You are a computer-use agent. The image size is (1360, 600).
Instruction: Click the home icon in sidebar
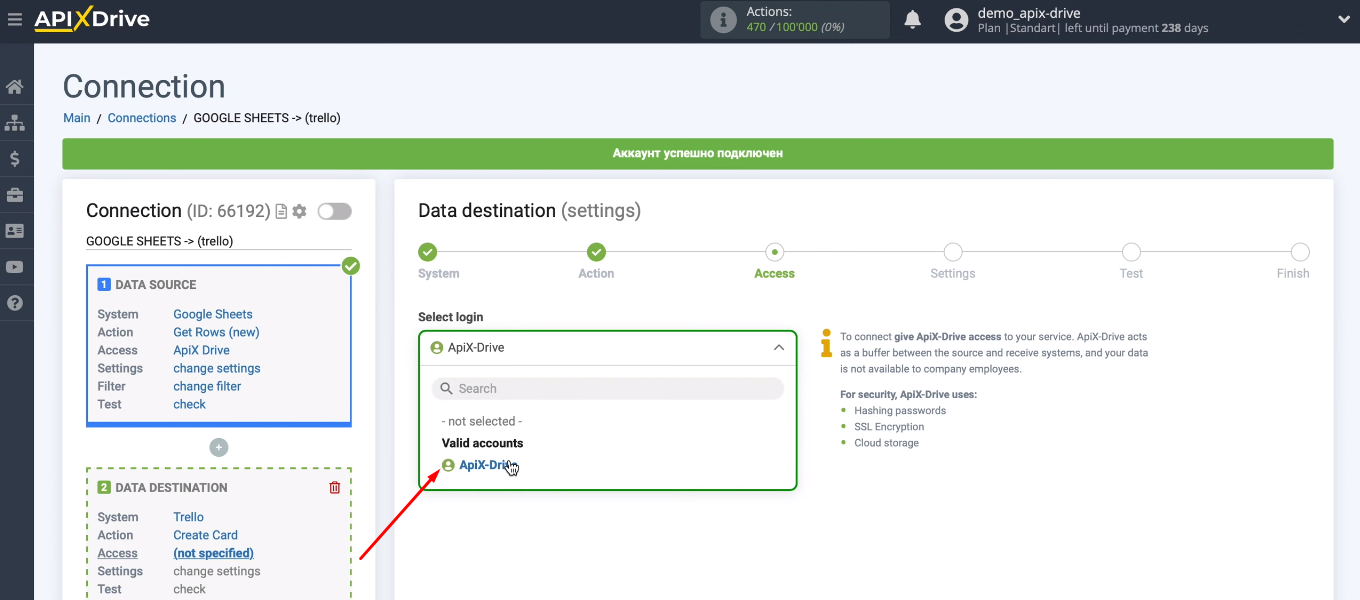tap(15, 87)
